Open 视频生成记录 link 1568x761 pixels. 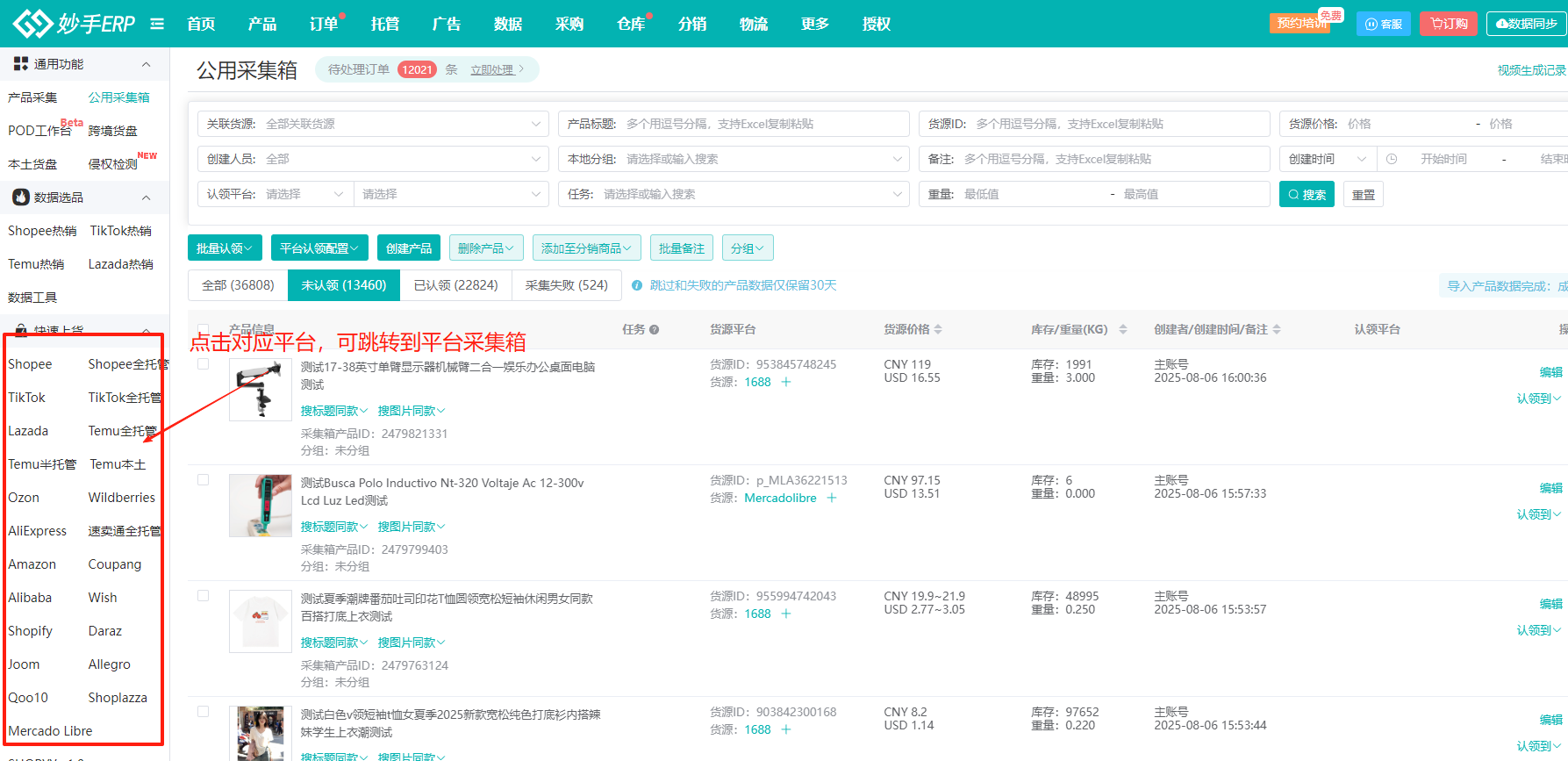(1532, 70)
